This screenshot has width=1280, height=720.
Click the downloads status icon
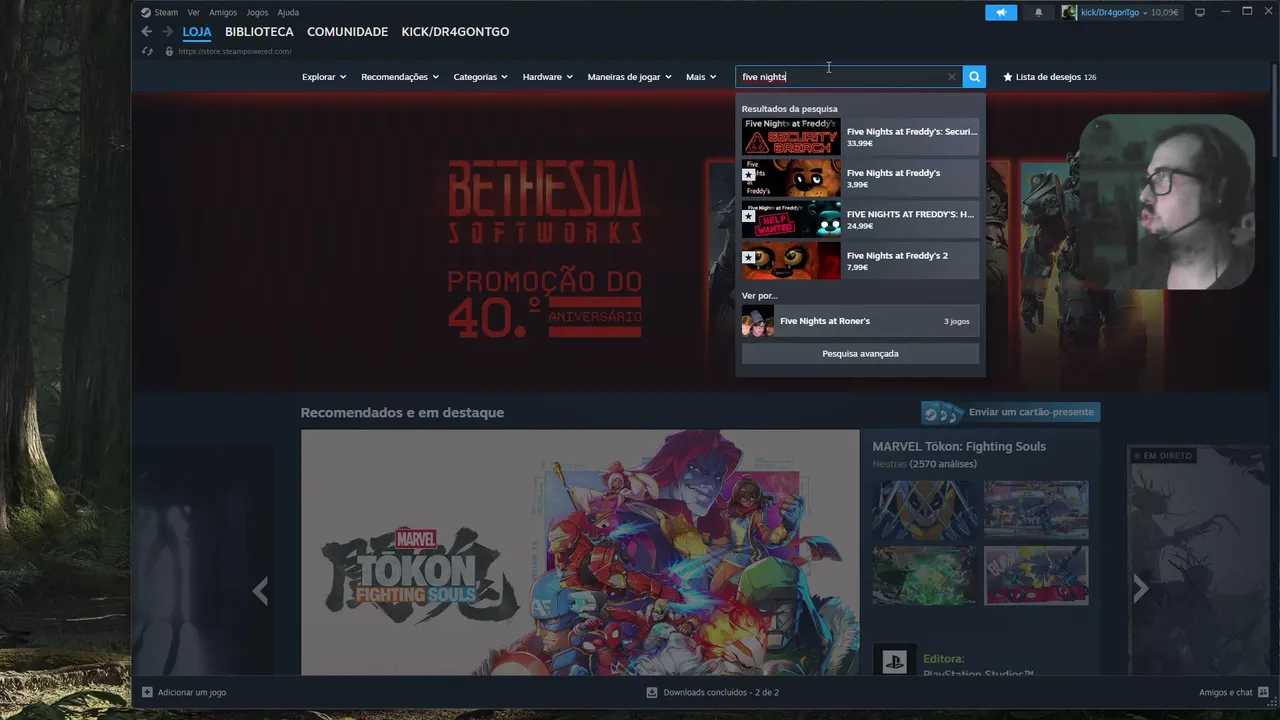[652, 692]
